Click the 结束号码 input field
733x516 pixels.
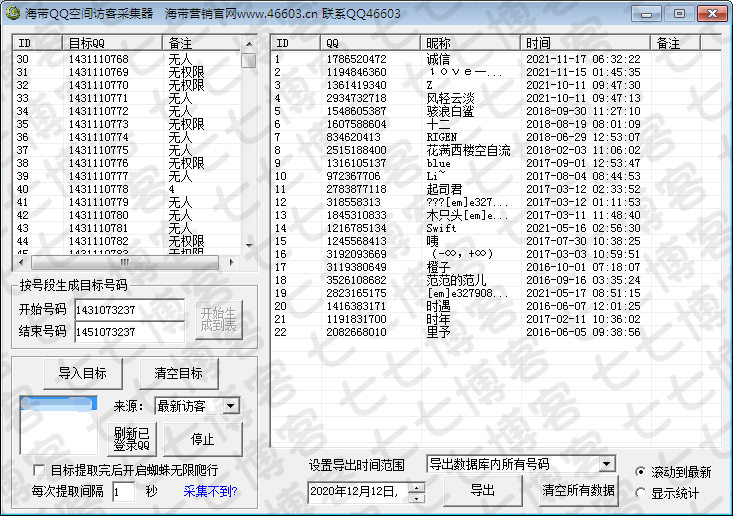tap(129, 332)
